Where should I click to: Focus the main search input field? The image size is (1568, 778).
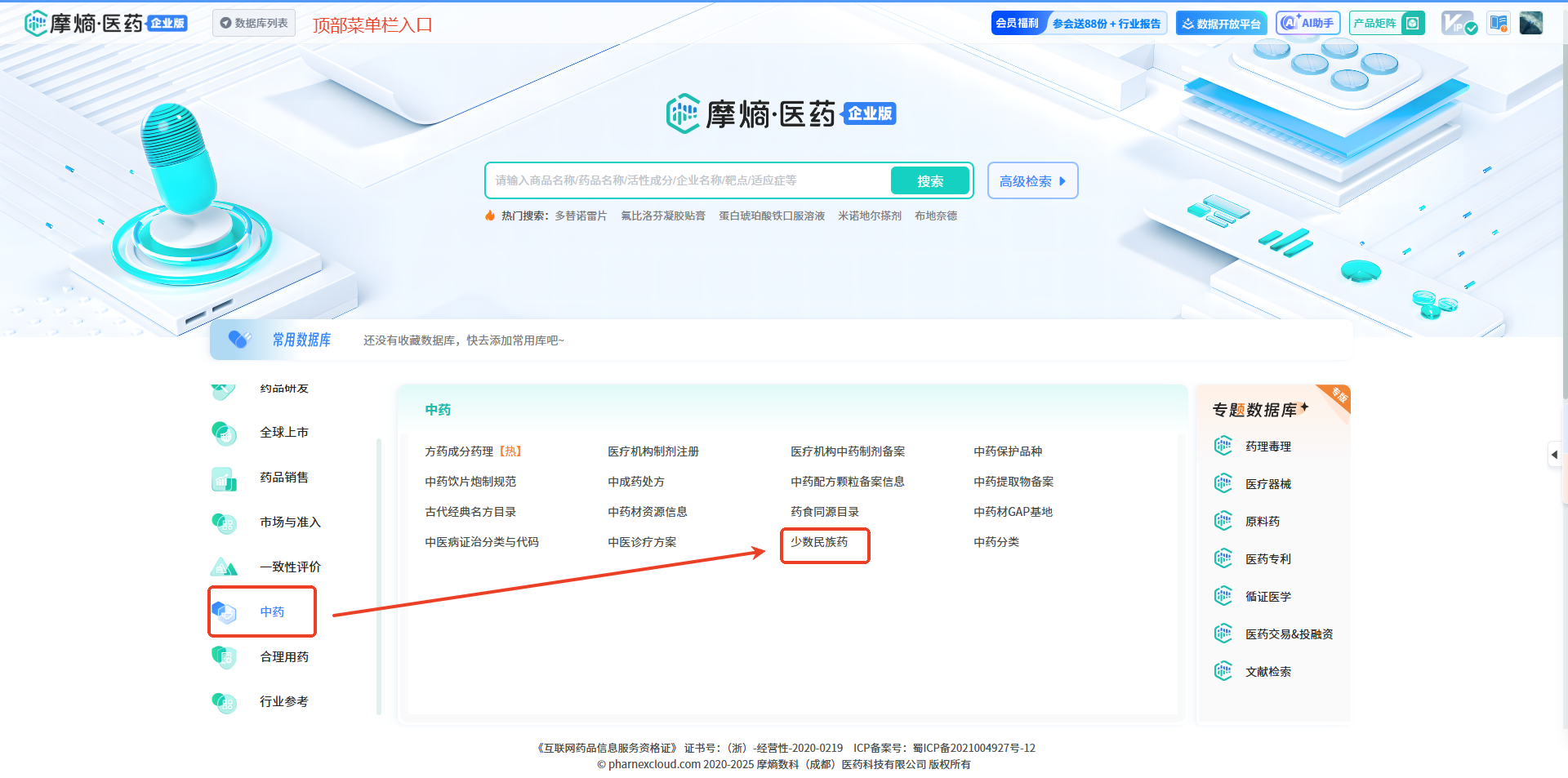(x=688, y=180)
